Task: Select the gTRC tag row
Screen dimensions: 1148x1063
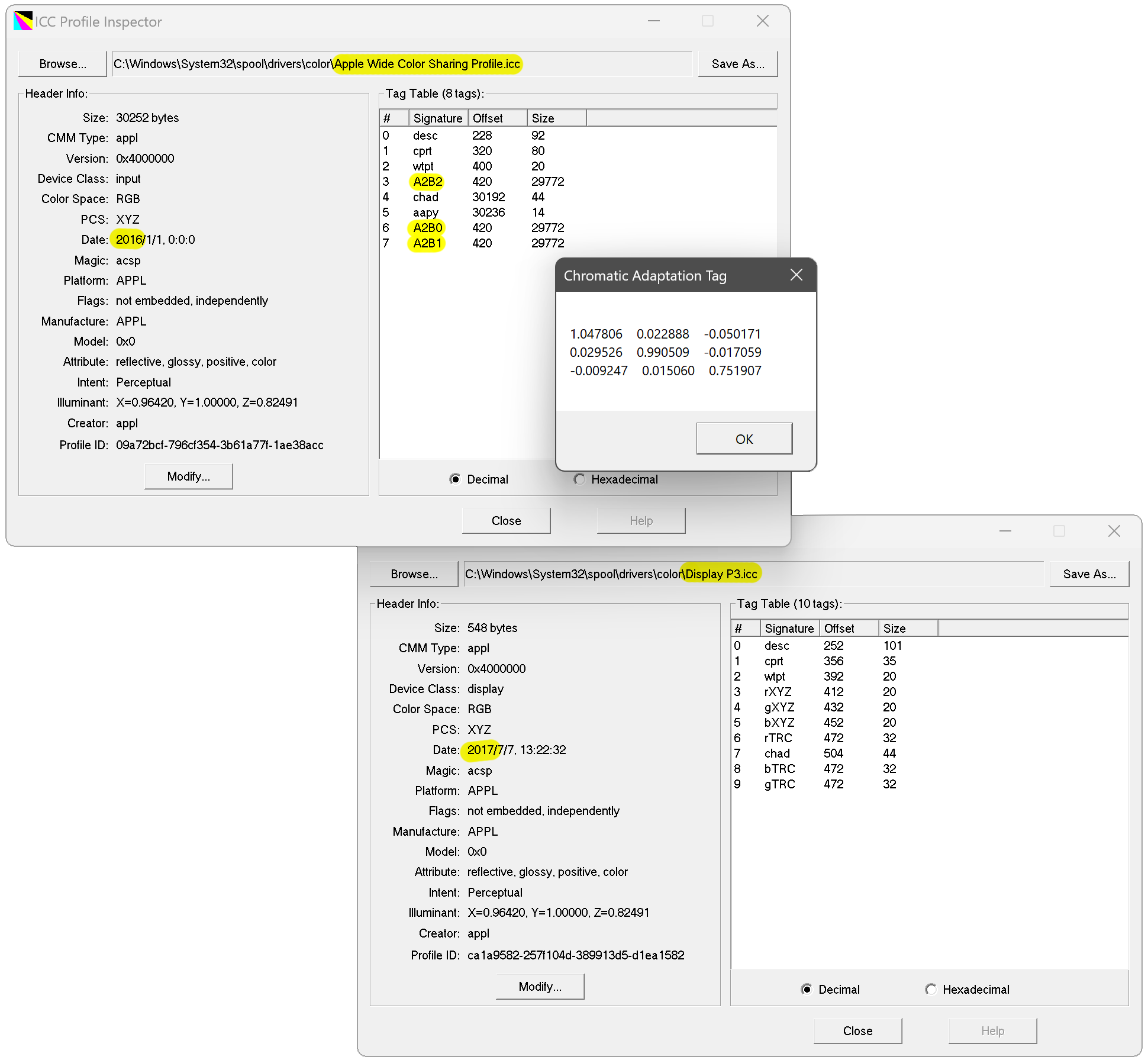Action: pyautogui.click(x=930, y=784)
